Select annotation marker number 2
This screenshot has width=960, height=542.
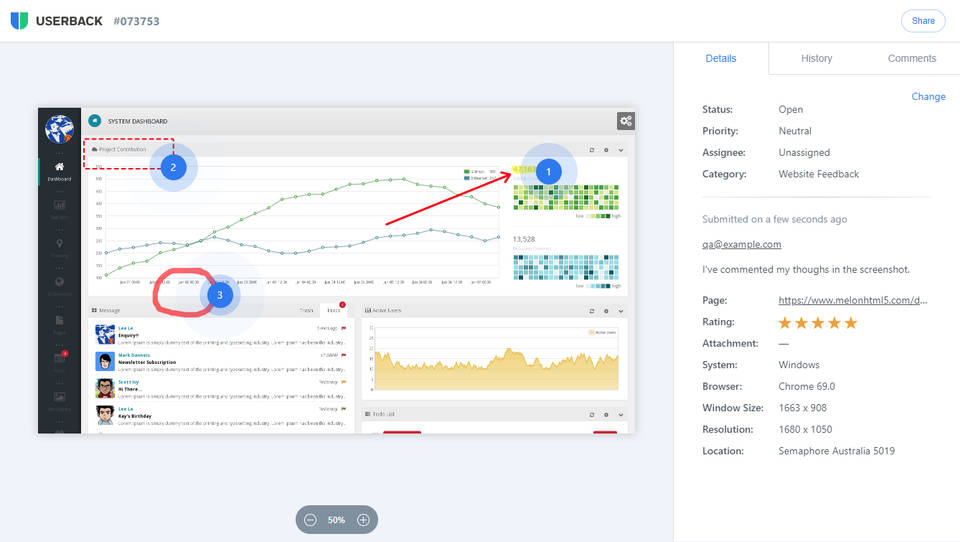click(173, 167)
